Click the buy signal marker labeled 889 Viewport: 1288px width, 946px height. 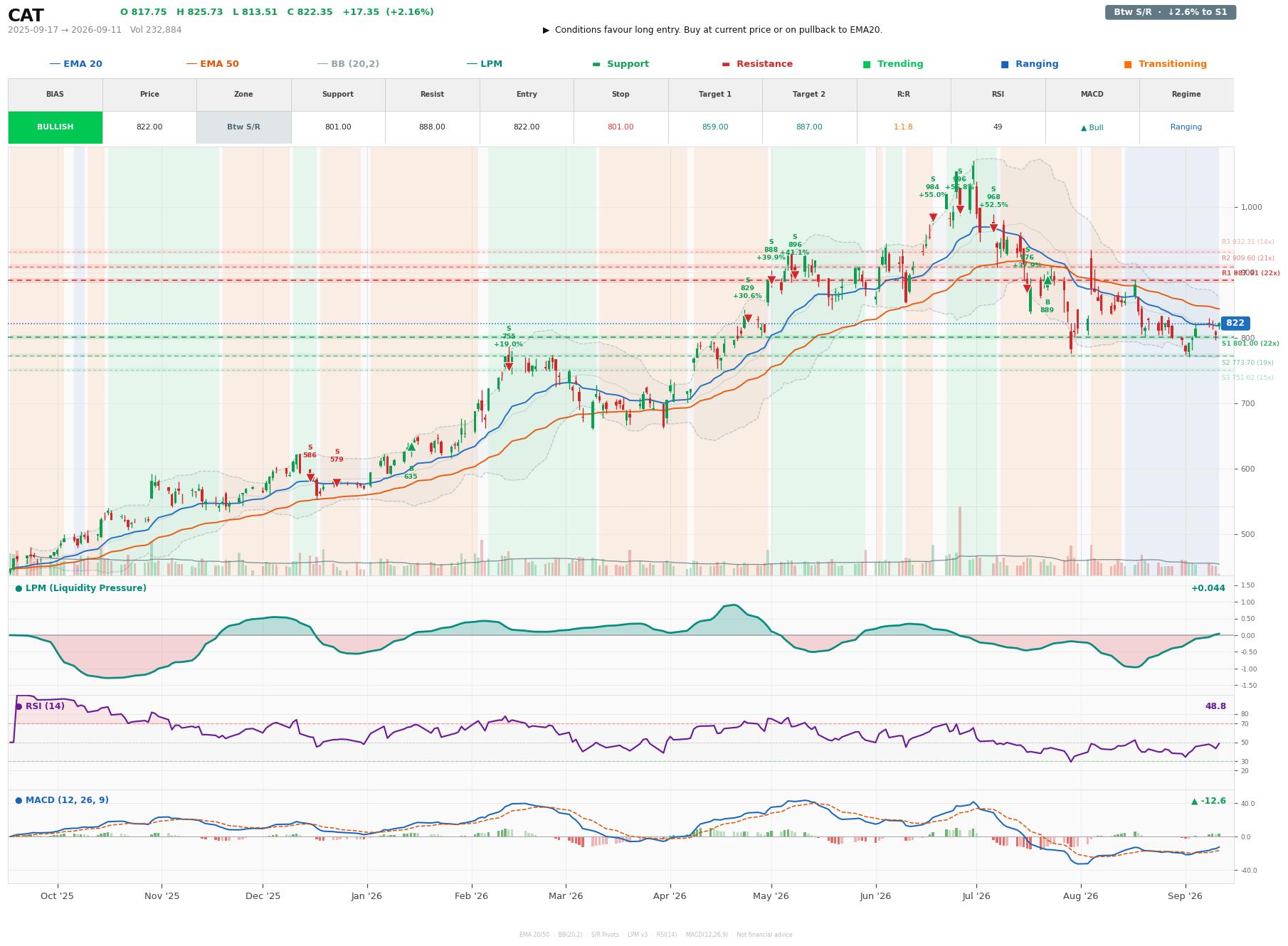[1047, 281]
